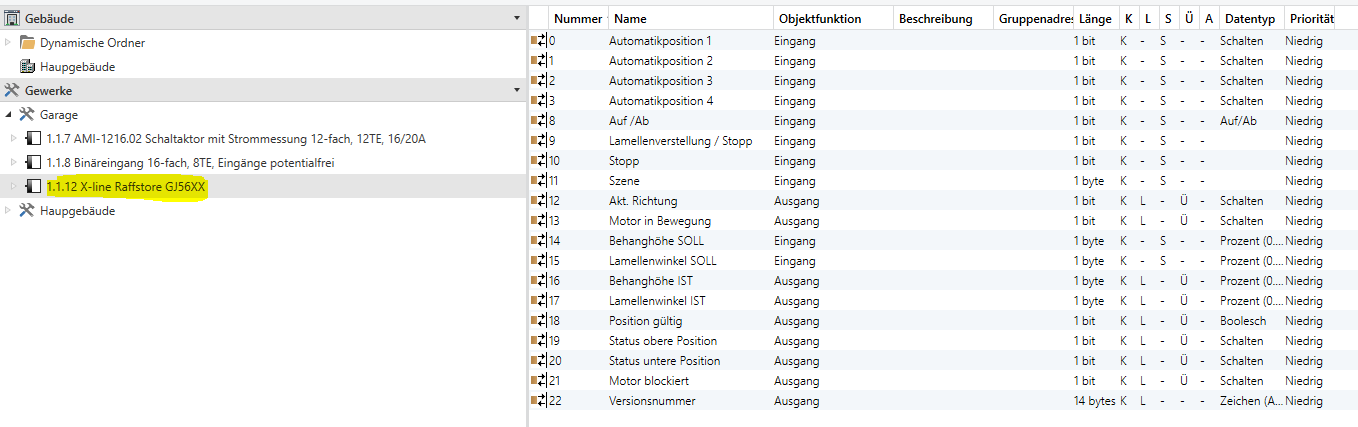Select the X-line Raffstore GJ56XX device
1358x427 pixels.
coord(126,187)
